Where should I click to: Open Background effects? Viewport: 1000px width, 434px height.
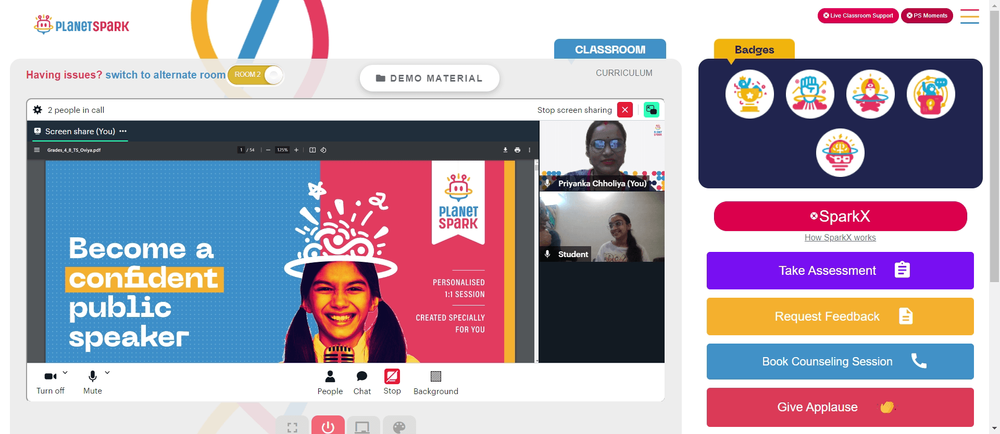click(x=436, y=383)
